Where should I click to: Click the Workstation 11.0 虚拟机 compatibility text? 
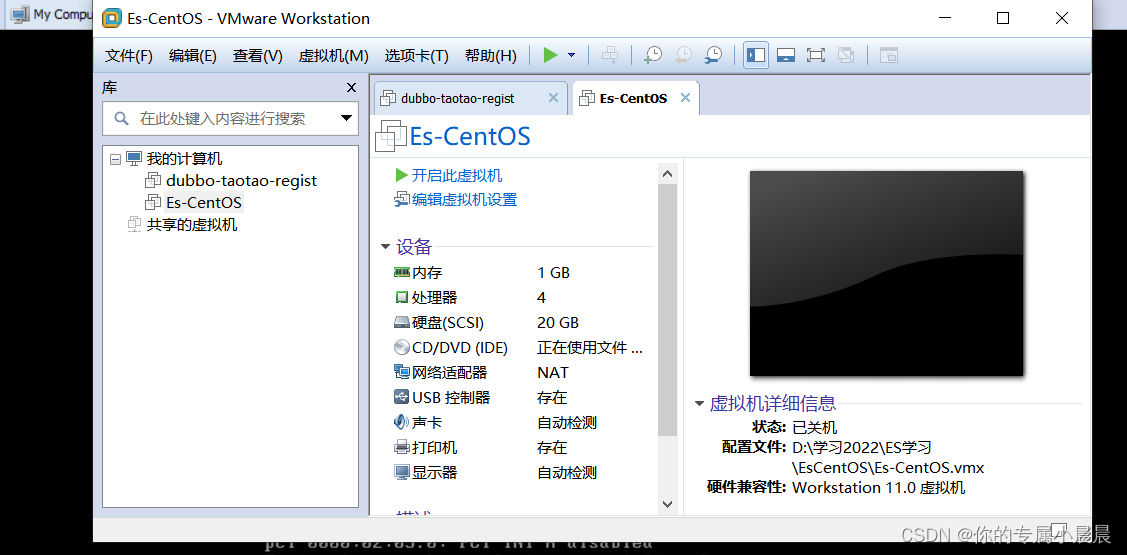(878, 488)
